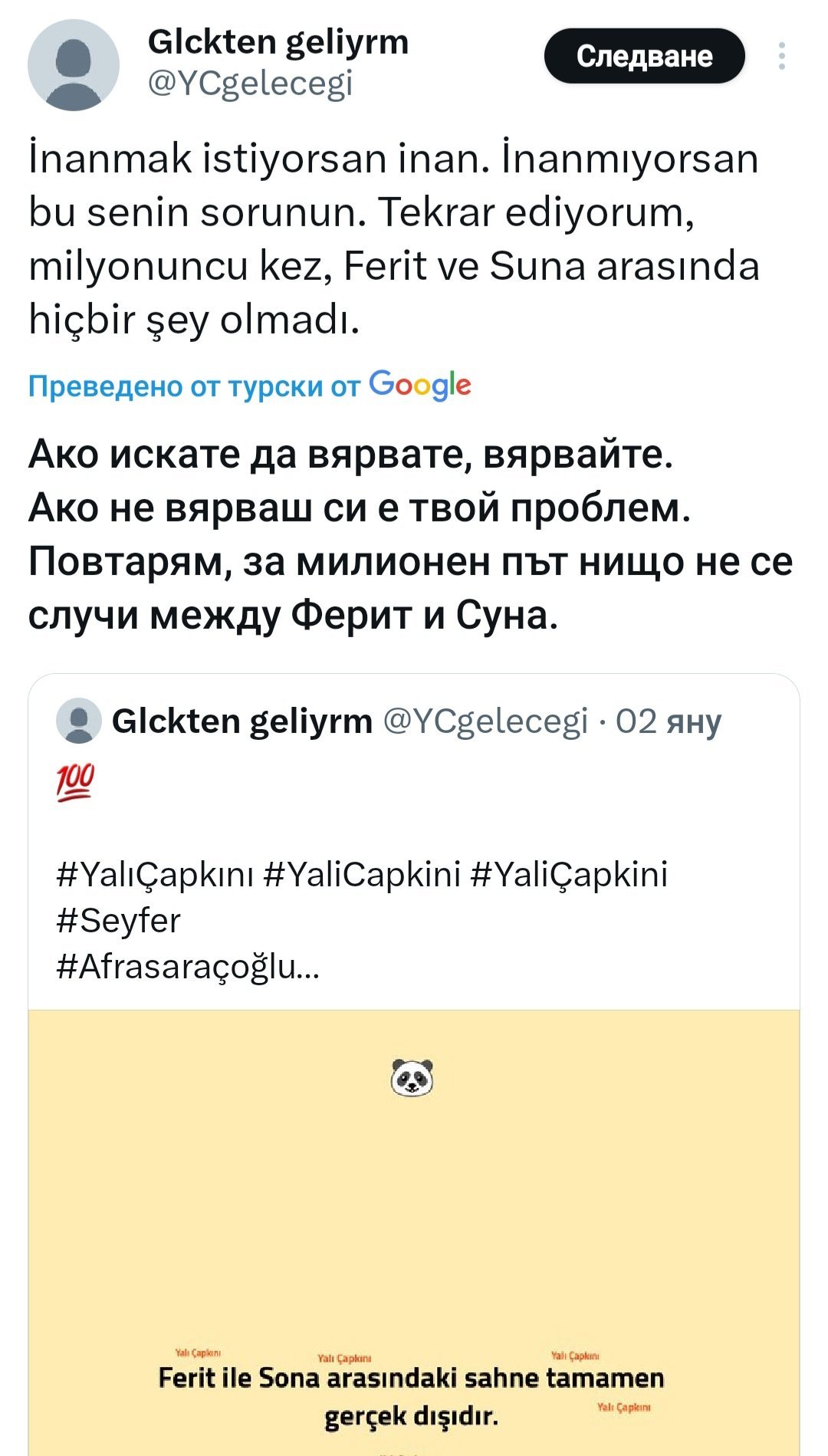
Task: Click the 'Преведено от турски от' translation link
Action: (x=194, y=386)
